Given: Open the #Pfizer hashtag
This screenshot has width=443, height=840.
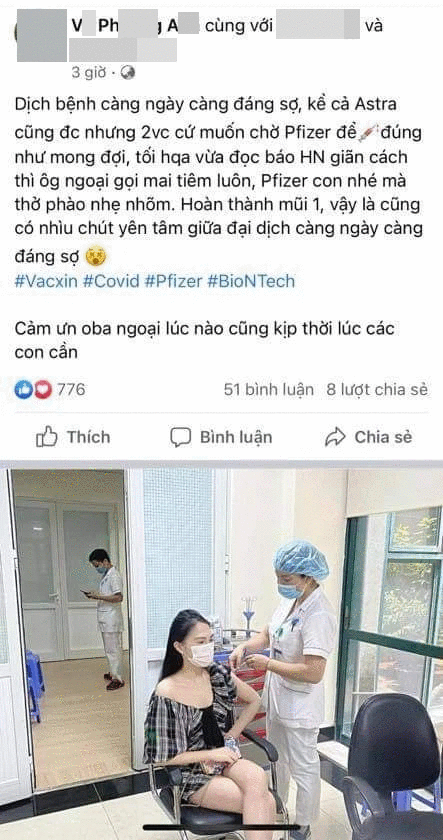Looking at the screenshot, I should tap(174, 281).
